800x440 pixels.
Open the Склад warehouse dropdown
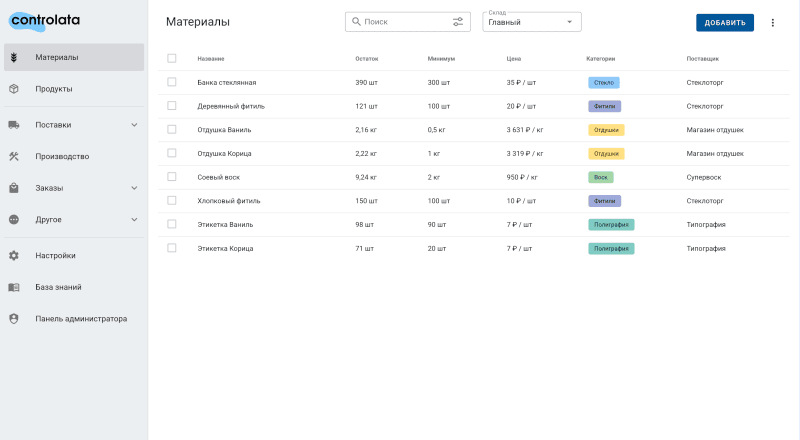pyautogui.click(x=531, y=22)
